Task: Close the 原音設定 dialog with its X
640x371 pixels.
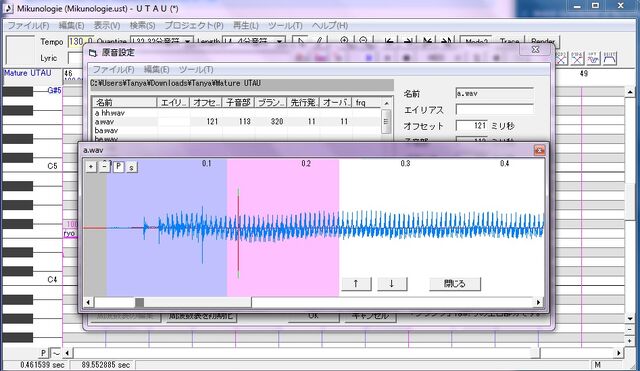Action: (536, 49)
